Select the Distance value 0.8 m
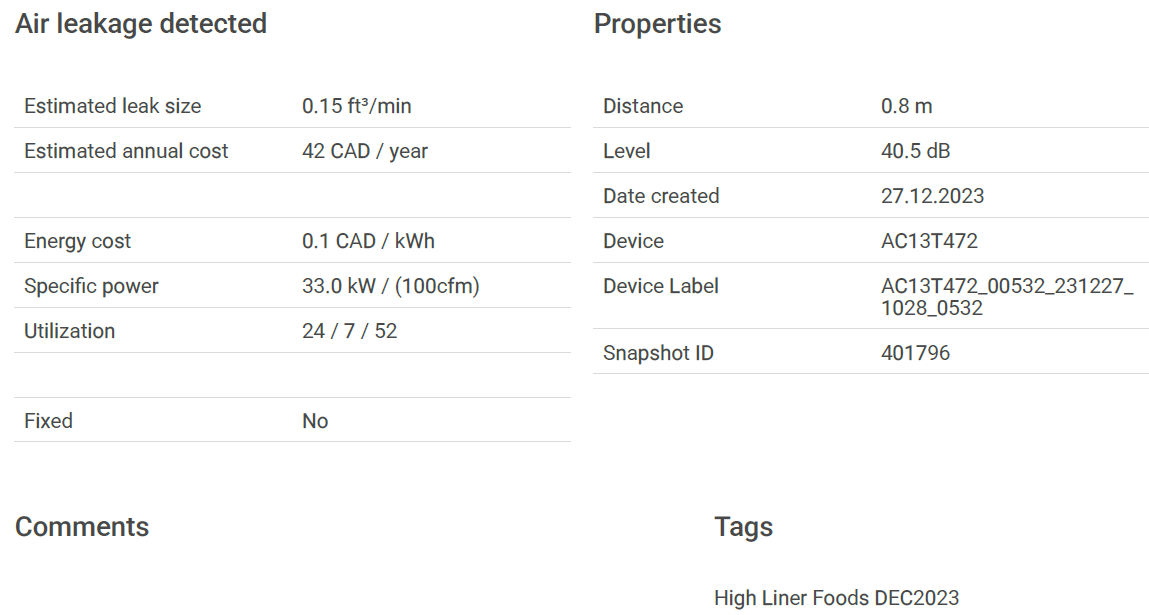 906,106
